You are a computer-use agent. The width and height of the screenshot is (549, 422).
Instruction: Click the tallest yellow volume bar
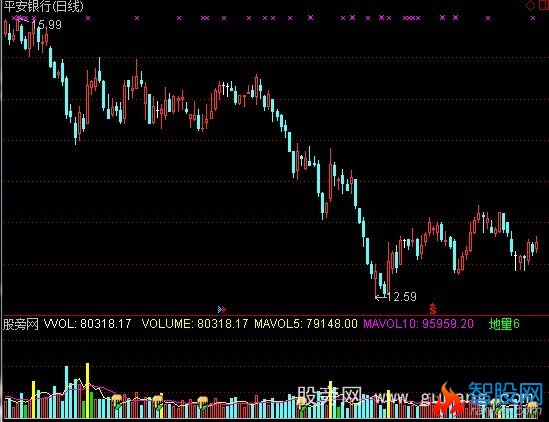click(x=88, y=390)
